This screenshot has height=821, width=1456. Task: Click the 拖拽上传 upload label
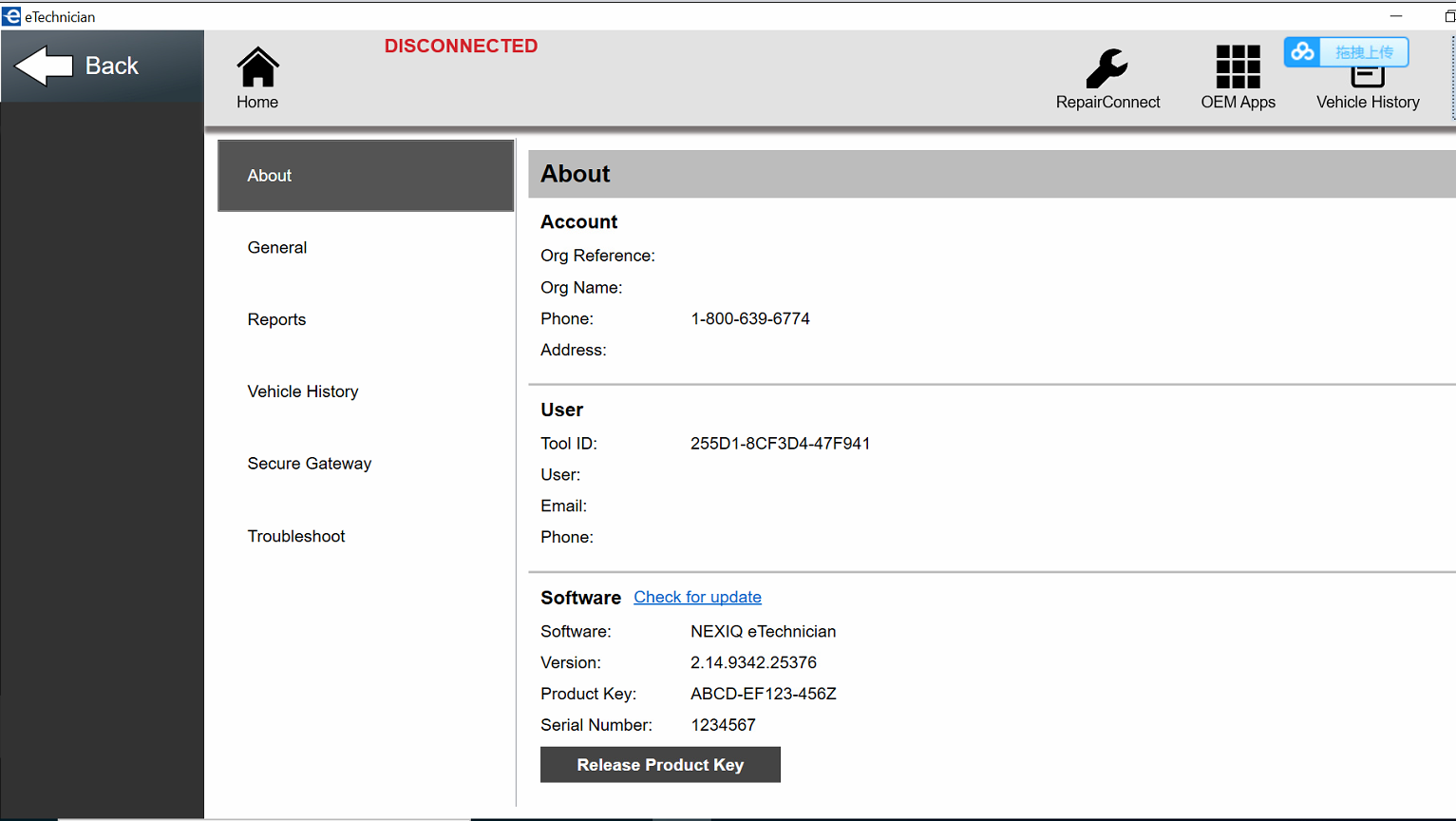coord(1364,52)
